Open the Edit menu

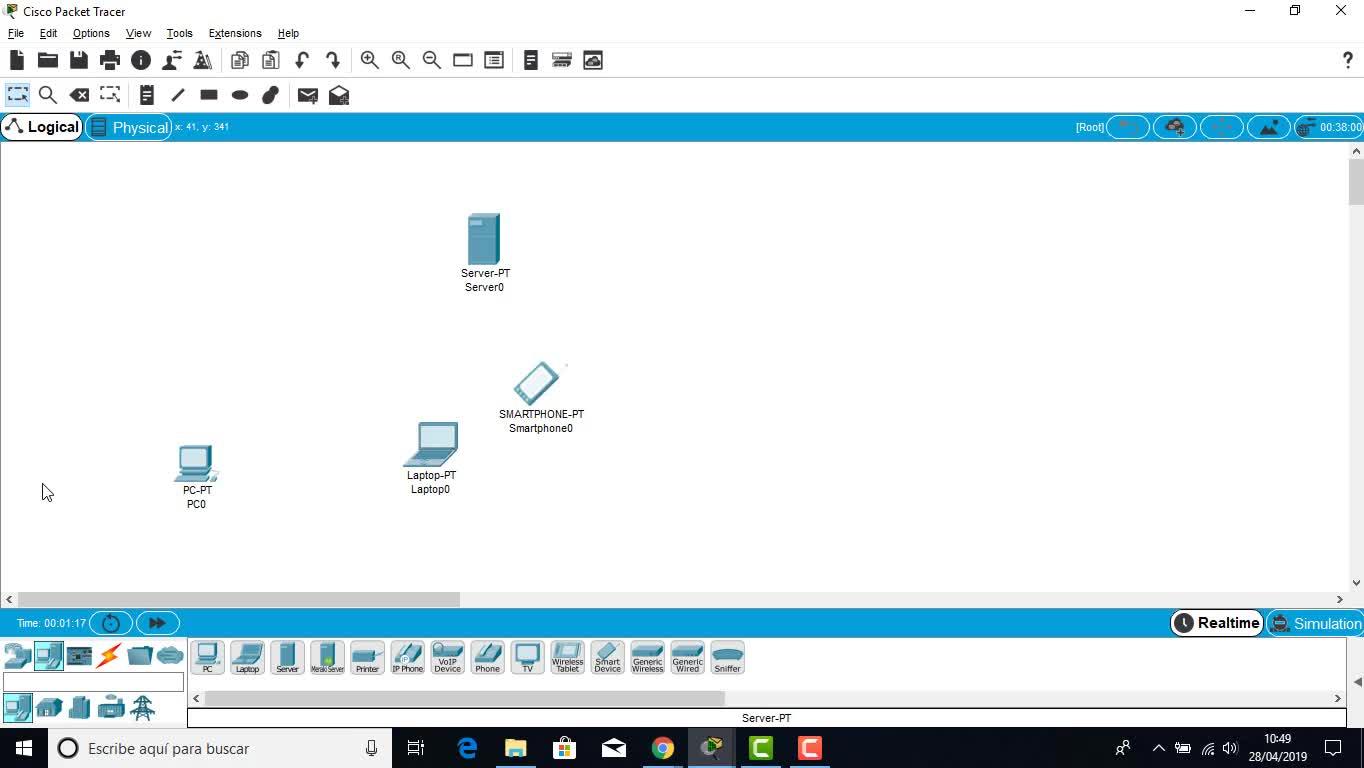(48, 33)
